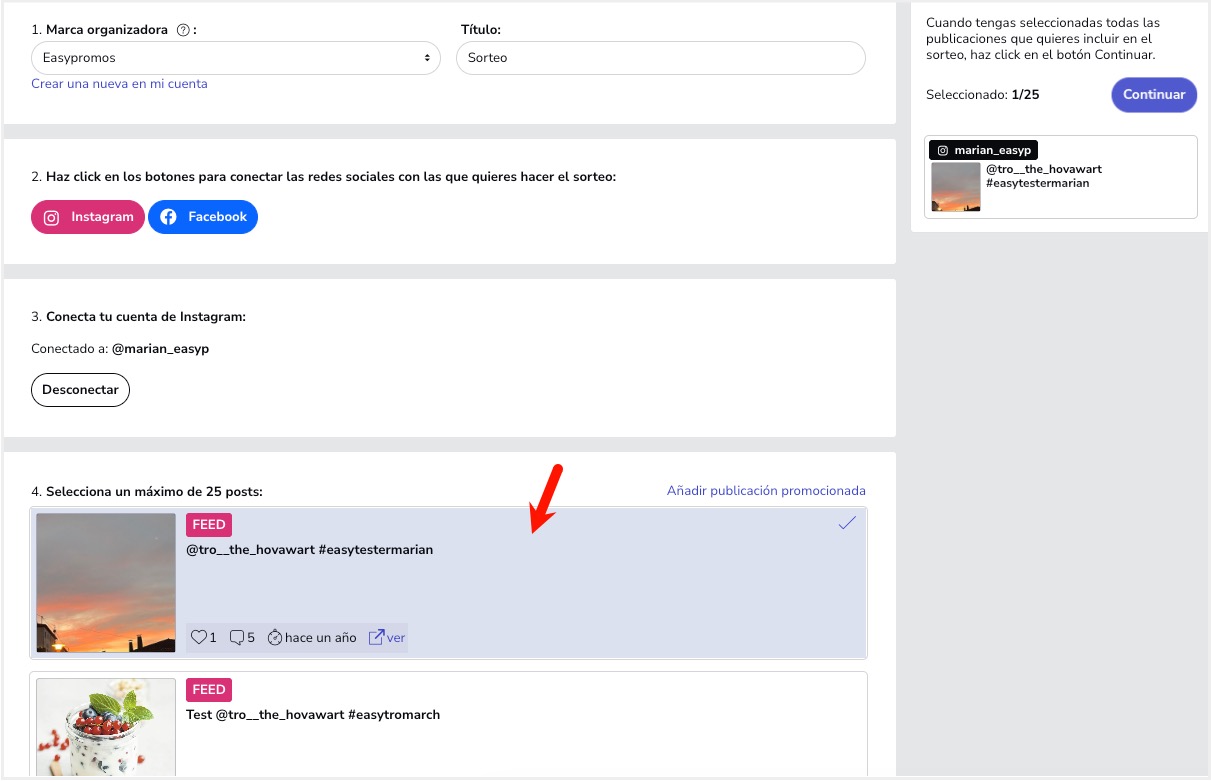
Task: Click the help icon next to Marca organizadora
Action: (x=183, y=30)
